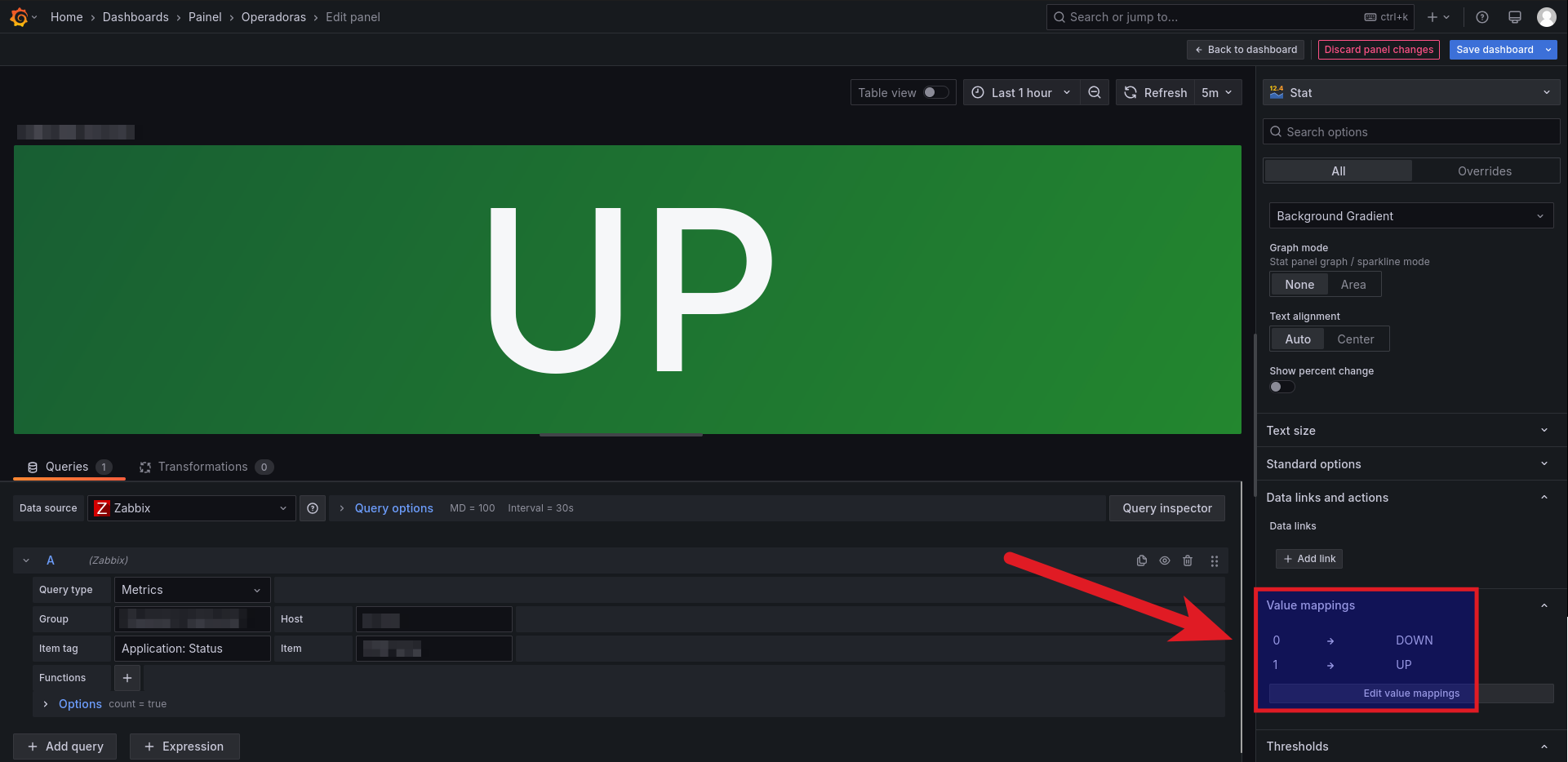Hide query A using the eye icon

point(1165,560)
